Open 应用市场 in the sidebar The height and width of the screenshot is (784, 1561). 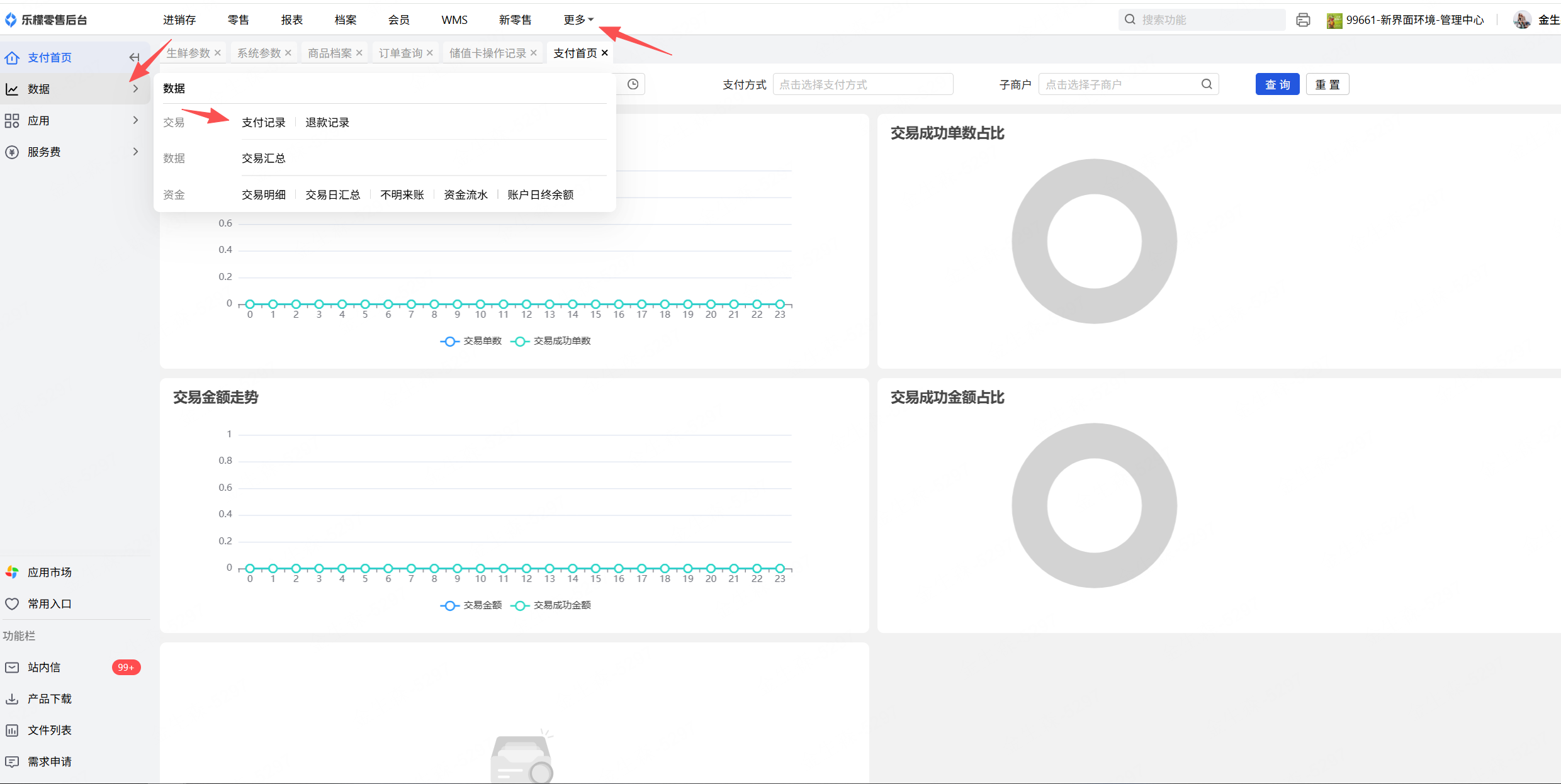49,572
